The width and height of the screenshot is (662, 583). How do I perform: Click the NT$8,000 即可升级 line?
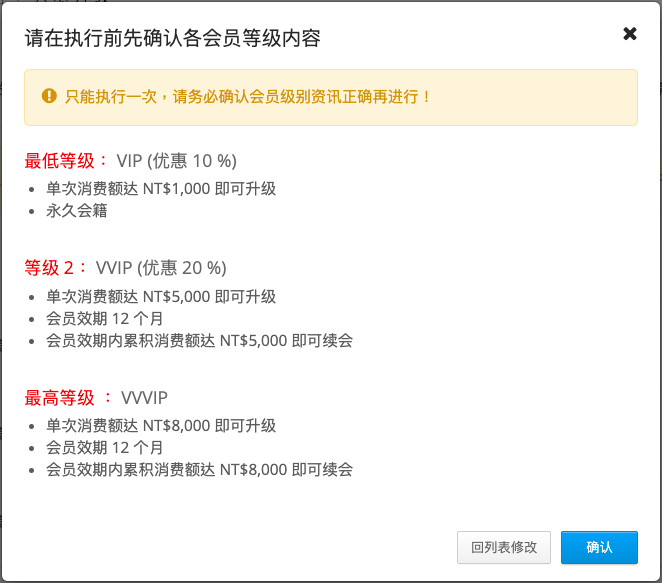pyautogui.click(x=161, y=426)
